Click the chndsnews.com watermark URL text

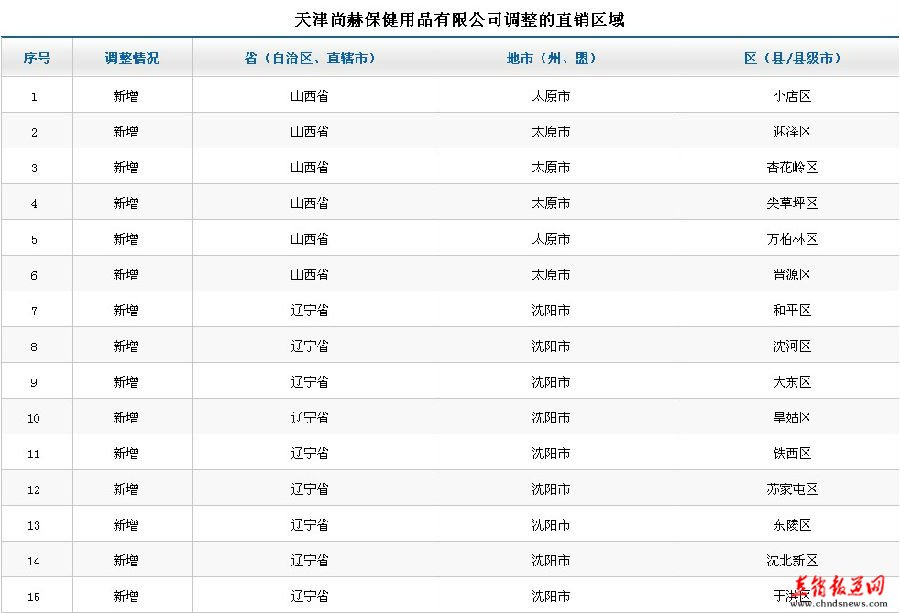pyautogui.click(x=839, y=604)
